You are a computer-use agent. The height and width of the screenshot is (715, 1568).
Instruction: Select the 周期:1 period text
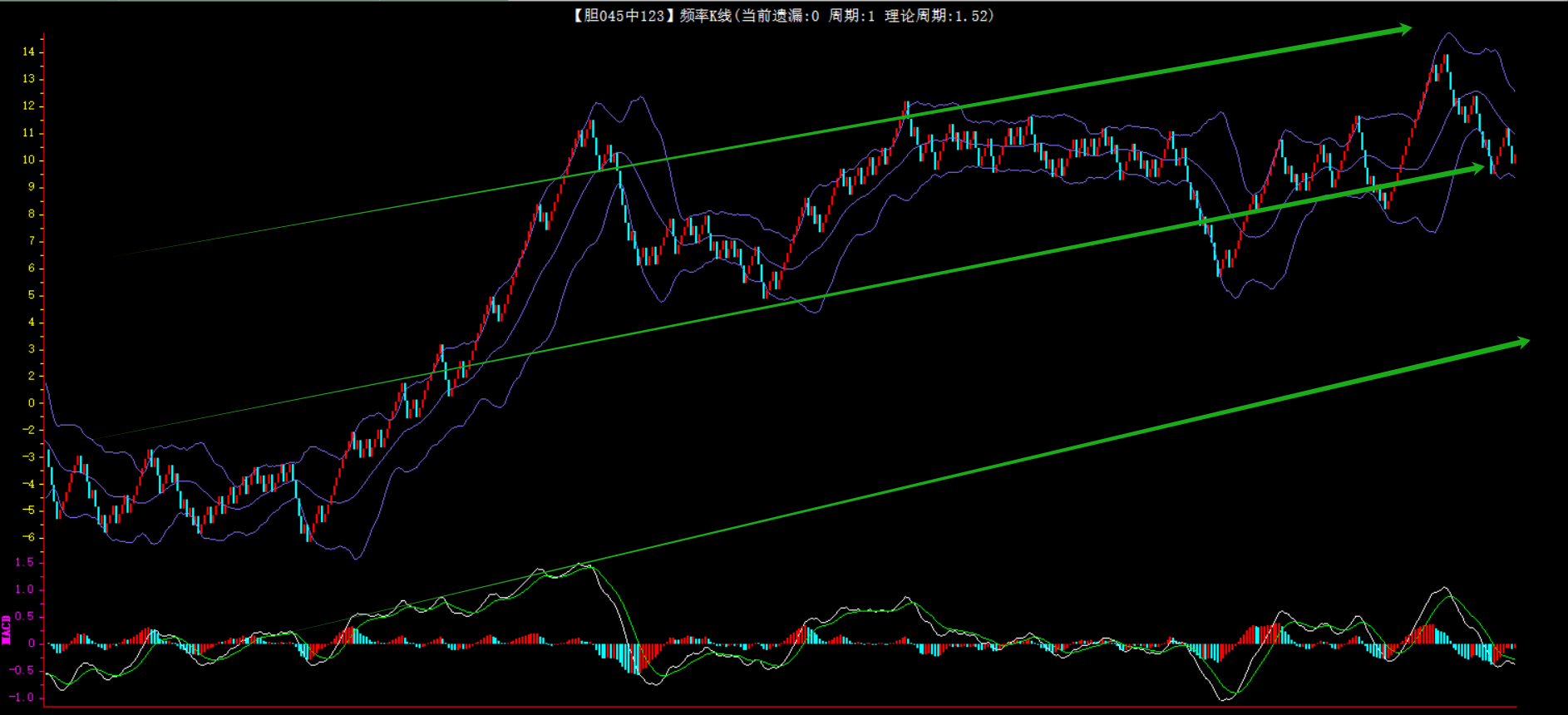[851, 16]
